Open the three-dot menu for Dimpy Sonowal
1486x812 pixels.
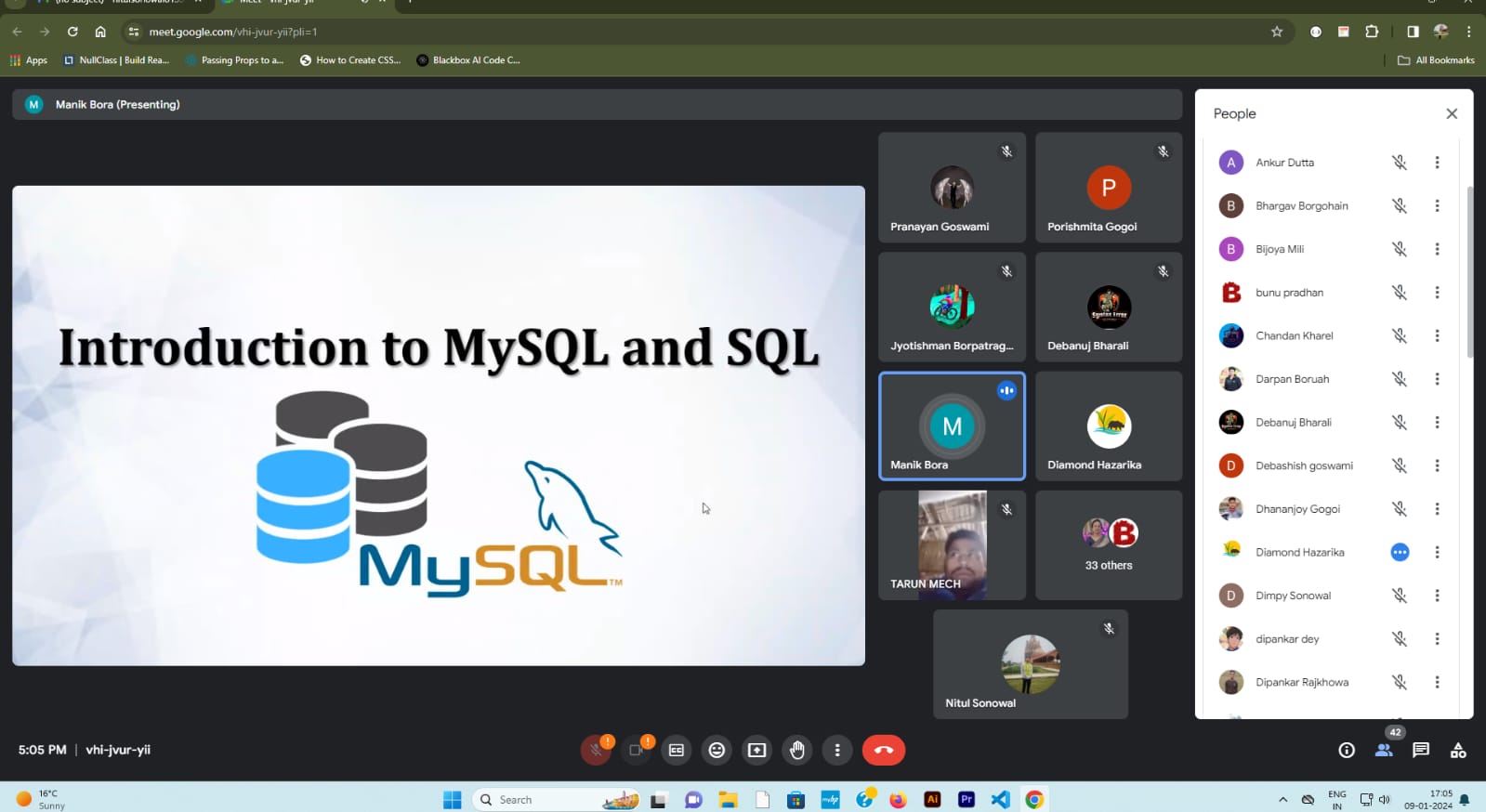click(x=1437, y=596)
